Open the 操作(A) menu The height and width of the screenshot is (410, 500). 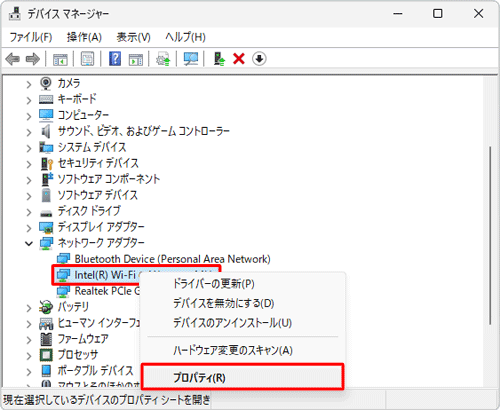(84, 37)
